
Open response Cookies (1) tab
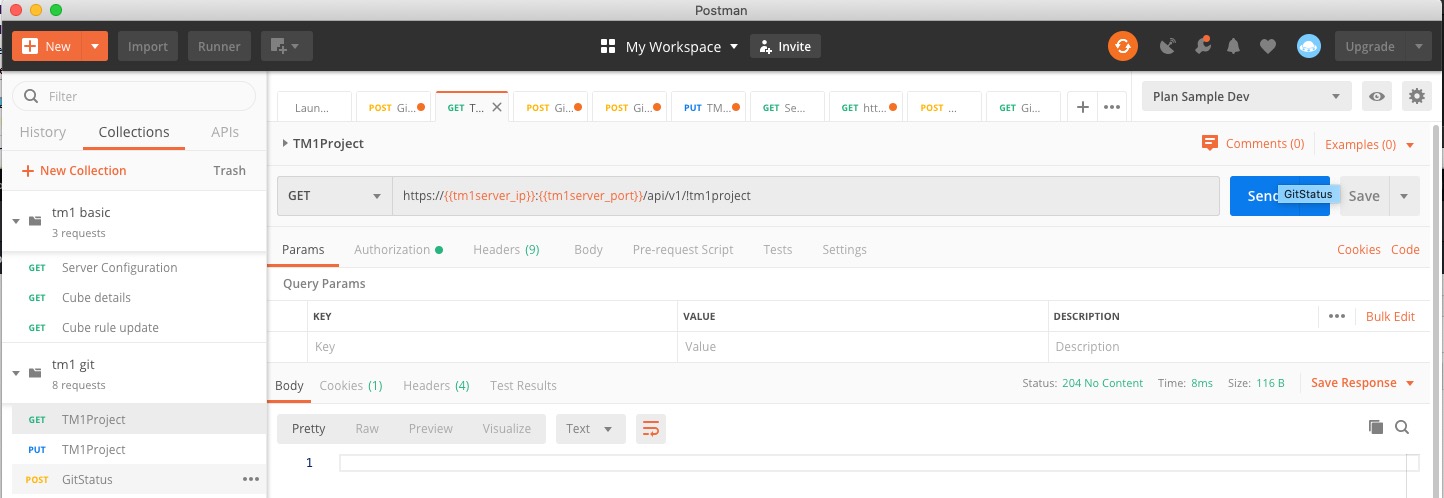(x=351, y=385)
